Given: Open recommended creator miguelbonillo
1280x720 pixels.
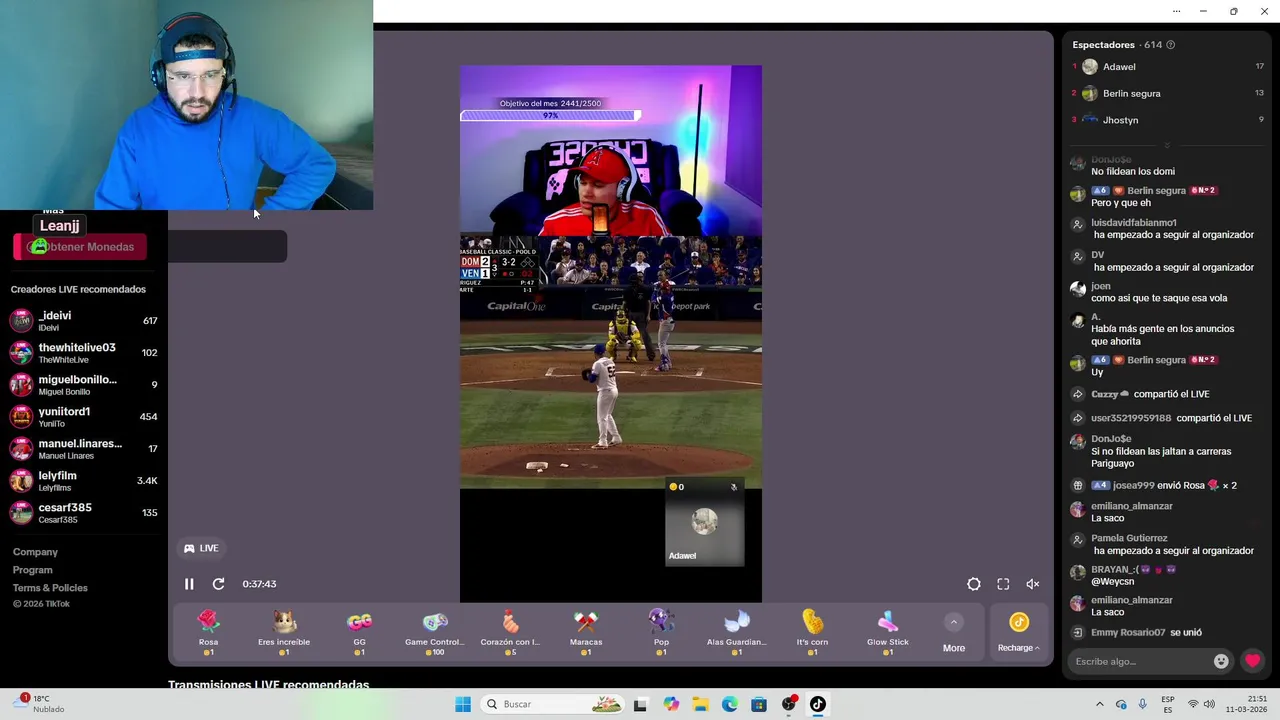Looking at the screenshot, I should [84, 385].
